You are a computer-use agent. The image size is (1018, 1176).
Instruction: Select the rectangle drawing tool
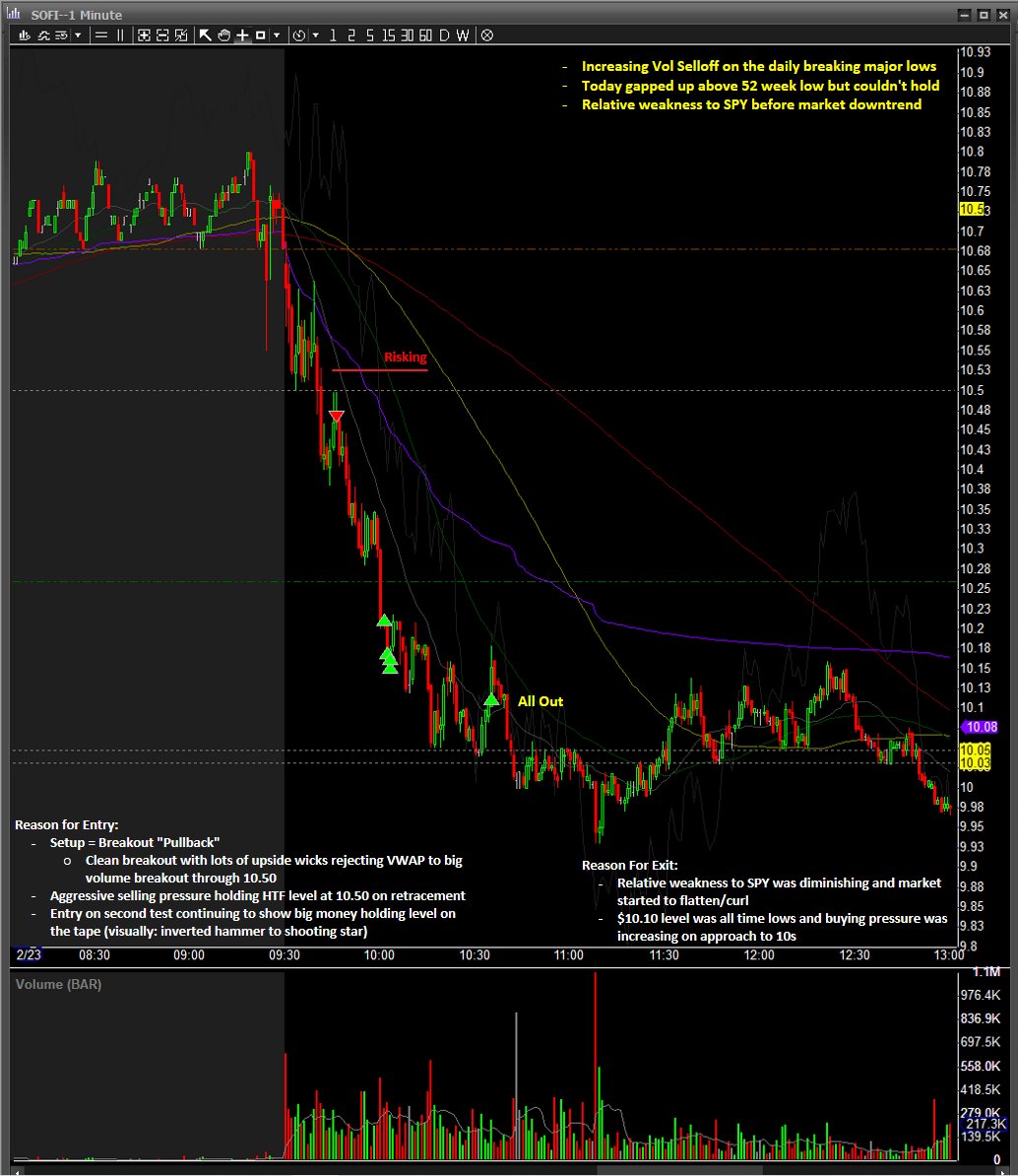260,35
